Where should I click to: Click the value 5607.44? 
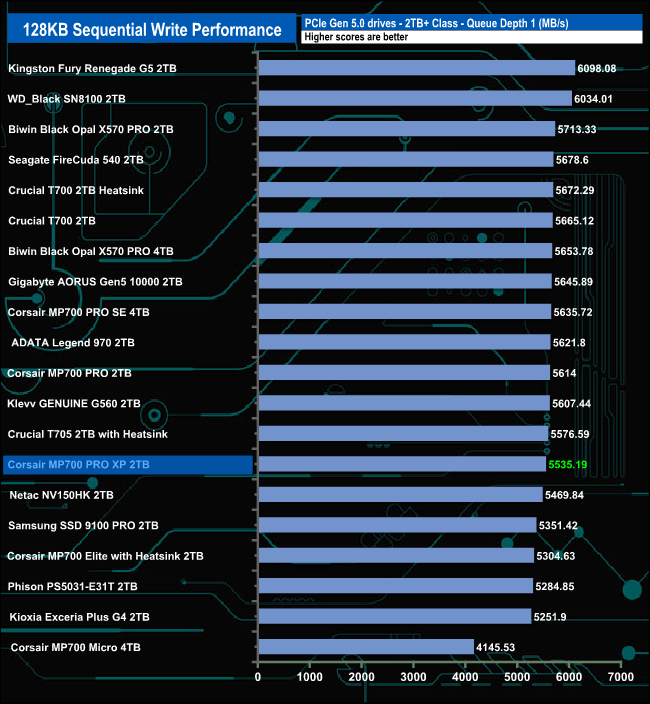(571, 404)
